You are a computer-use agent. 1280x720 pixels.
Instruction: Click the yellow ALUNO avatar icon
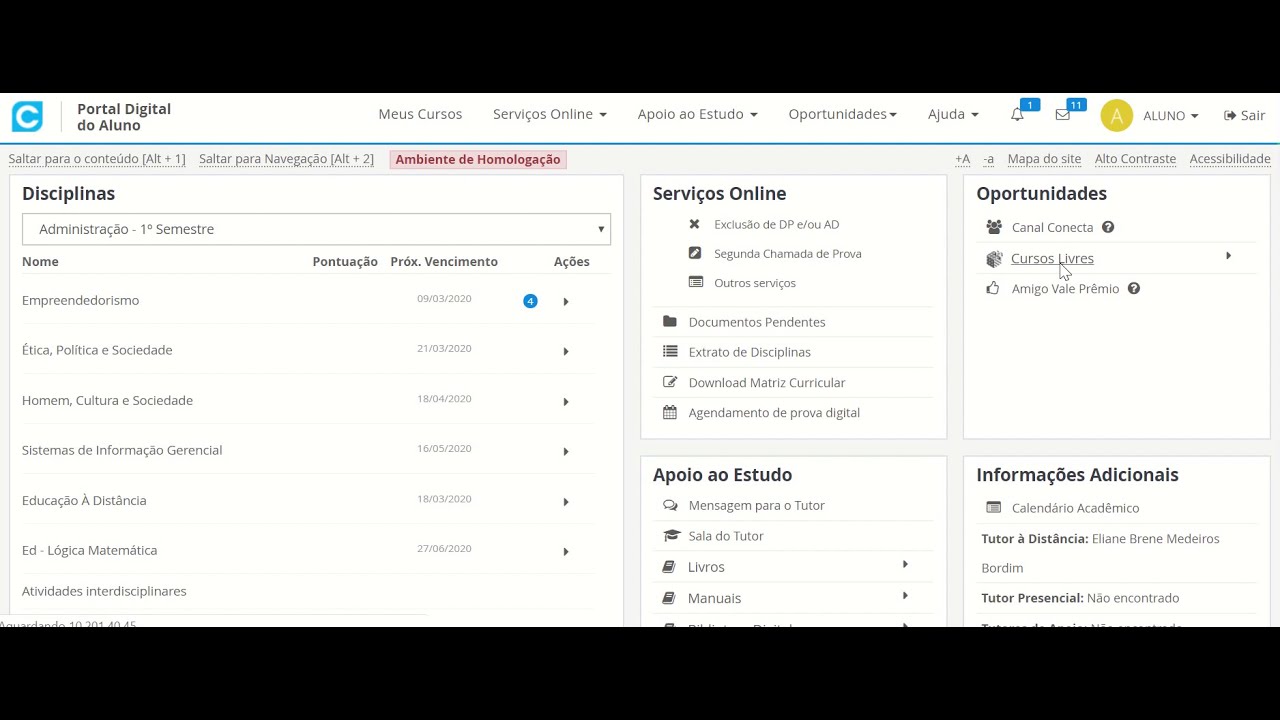1116,116
